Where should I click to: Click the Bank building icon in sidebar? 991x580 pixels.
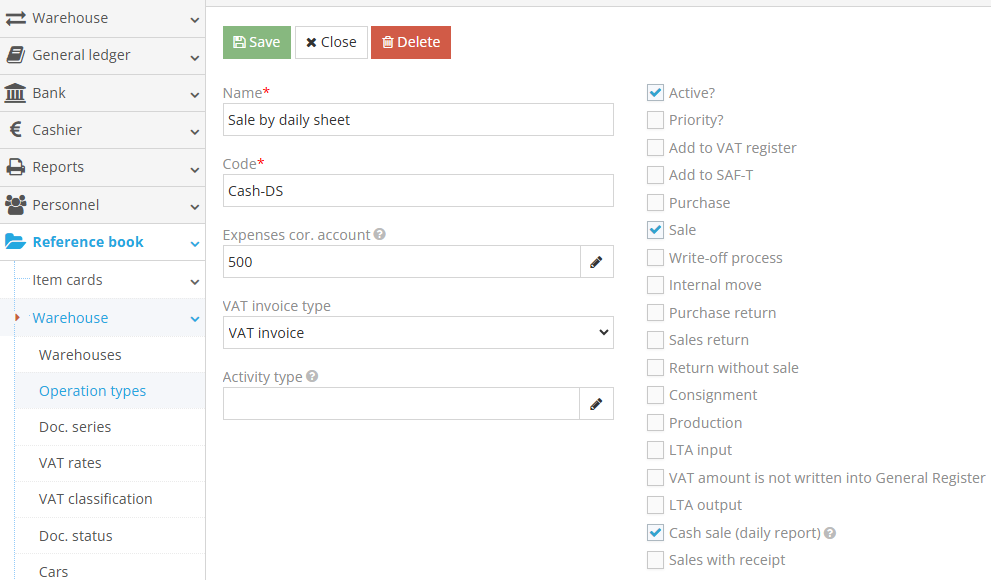coord(16,93)
